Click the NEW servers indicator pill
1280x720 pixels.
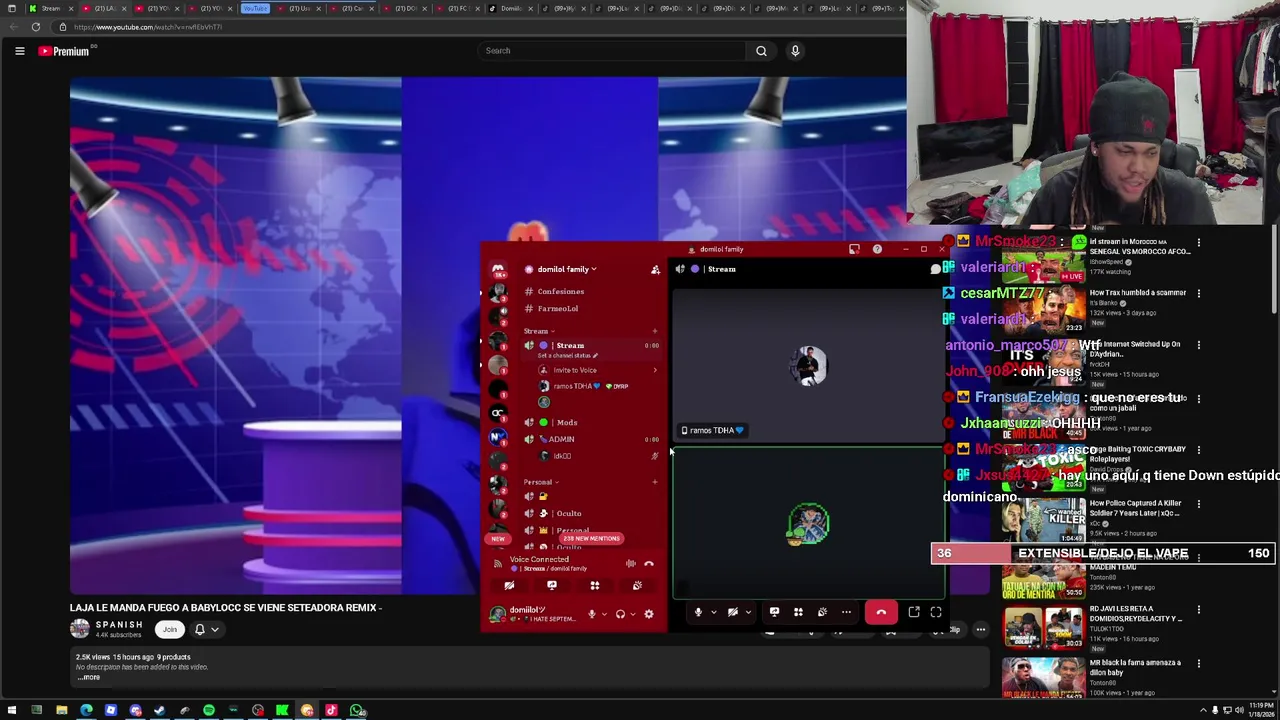click(498, 539)
